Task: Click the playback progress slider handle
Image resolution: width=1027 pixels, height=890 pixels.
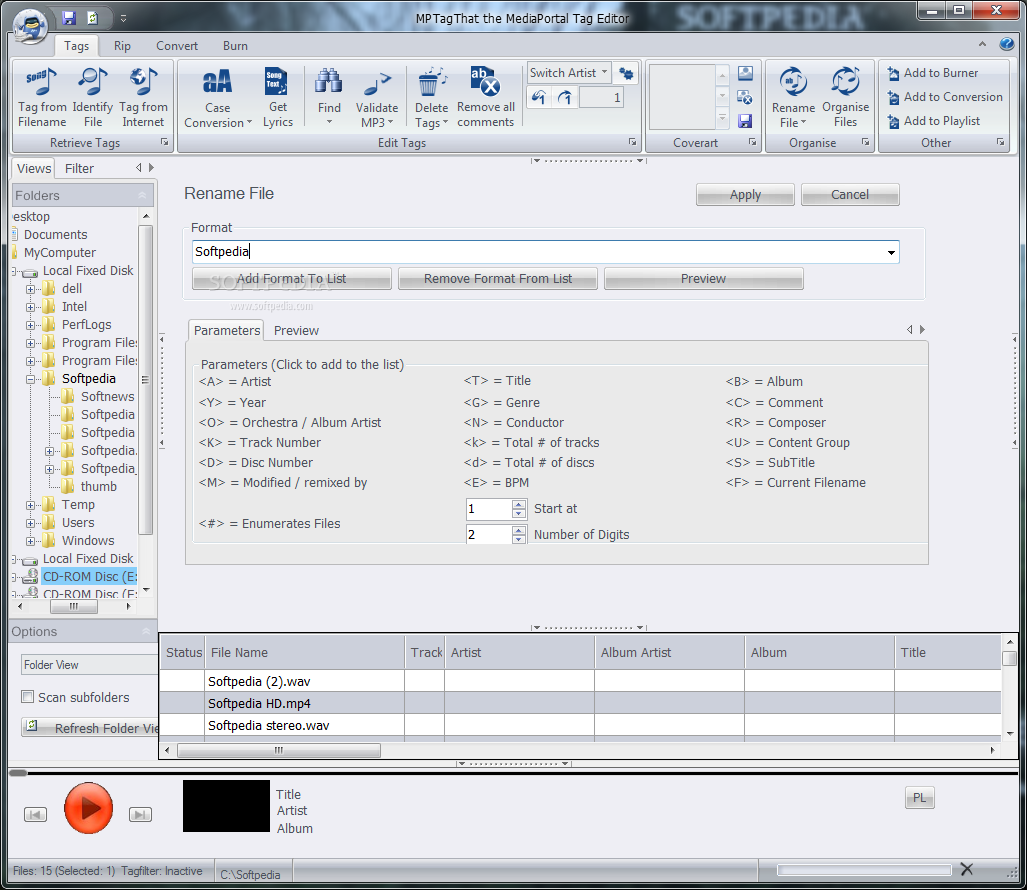Action: pyautogui.click(x=18, y=773)
